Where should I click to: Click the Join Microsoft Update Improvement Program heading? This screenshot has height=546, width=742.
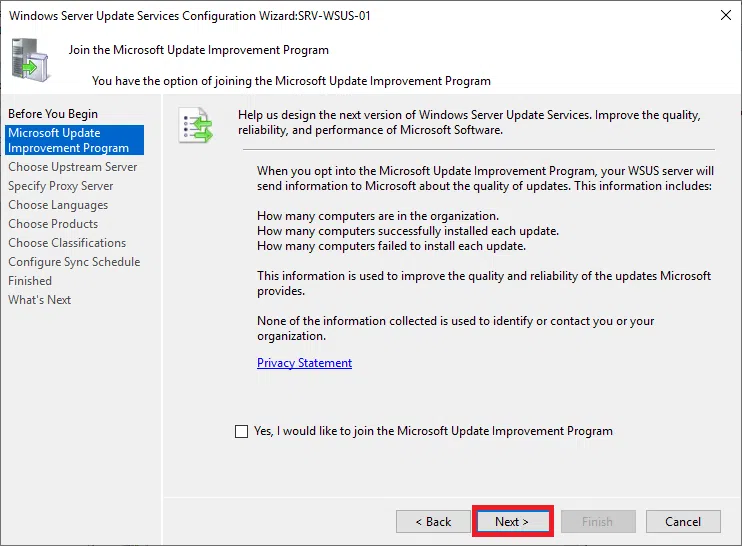tap(198, 50)
